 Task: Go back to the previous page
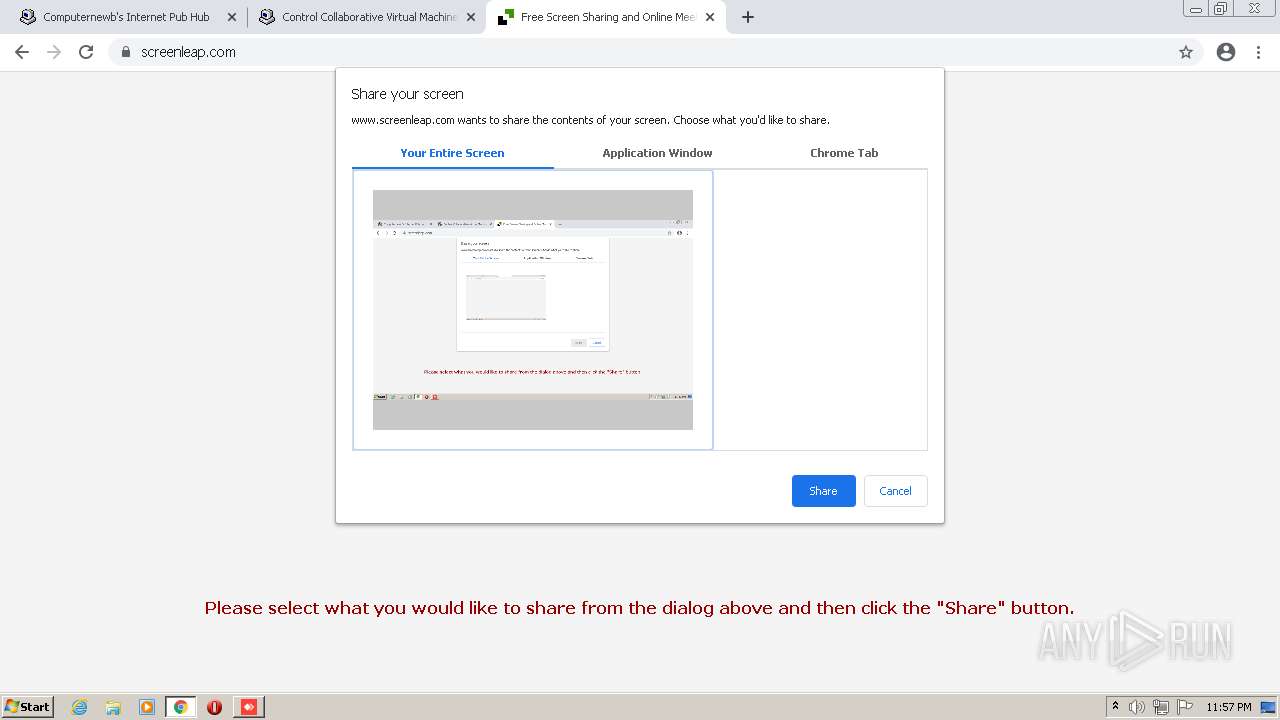22,52
